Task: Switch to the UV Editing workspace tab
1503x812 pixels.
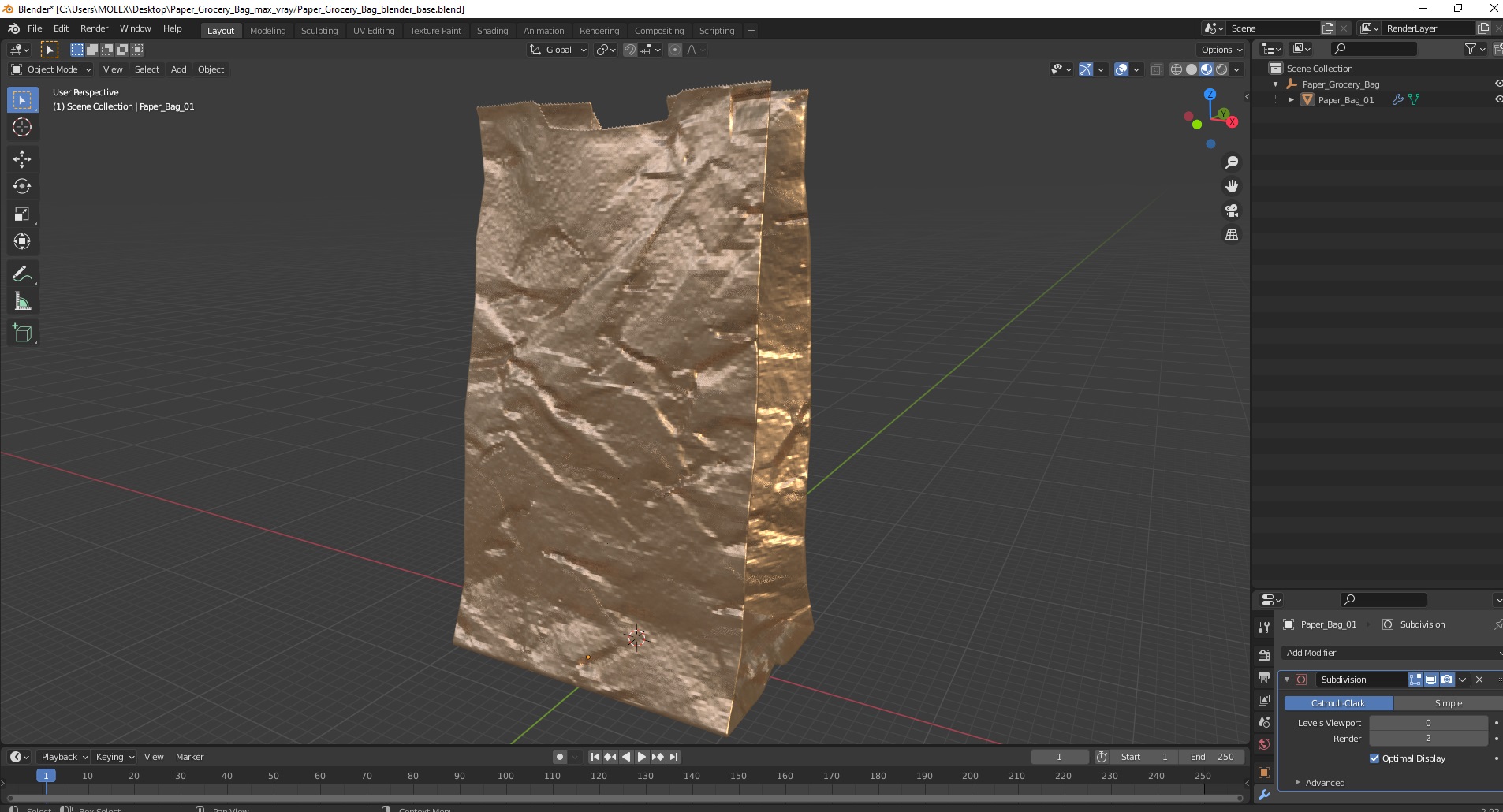Action: coord(374,31)
